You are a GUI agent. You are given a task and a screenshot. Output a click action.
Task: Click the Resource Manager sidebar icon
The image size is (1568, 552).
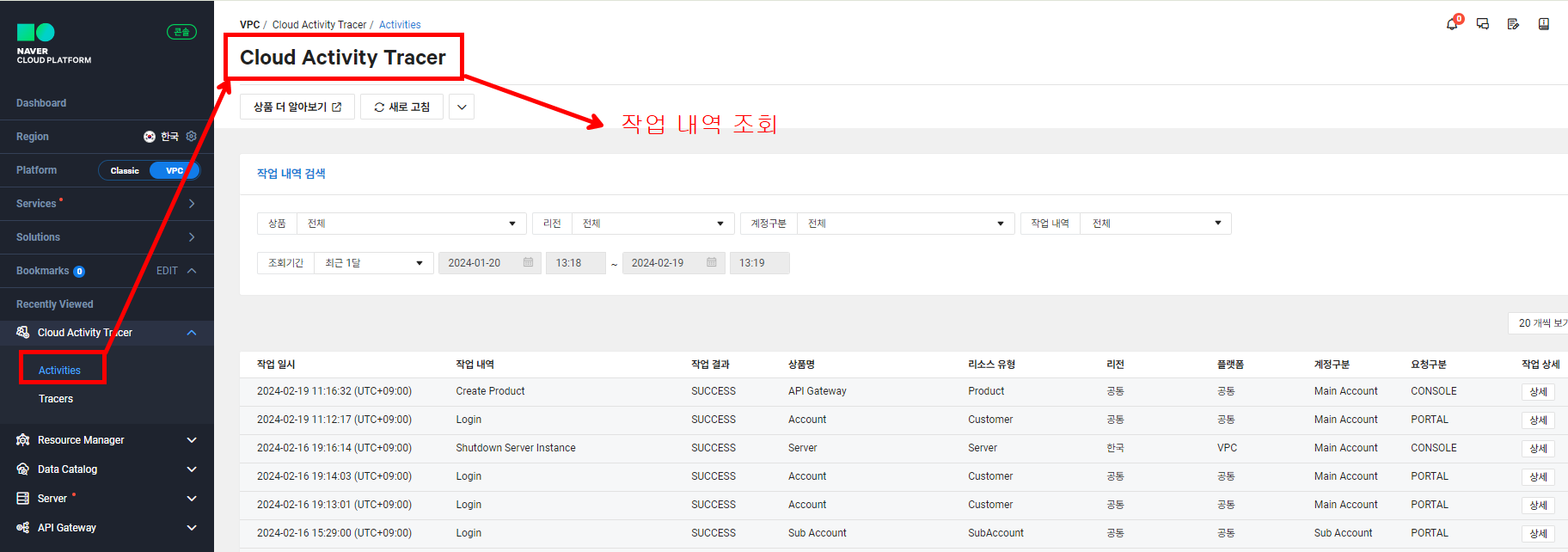(x=23, y=440)
